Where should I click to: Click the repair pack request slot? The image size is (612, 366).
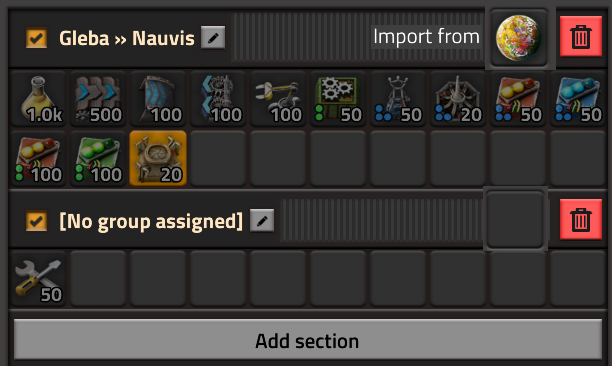38,279
